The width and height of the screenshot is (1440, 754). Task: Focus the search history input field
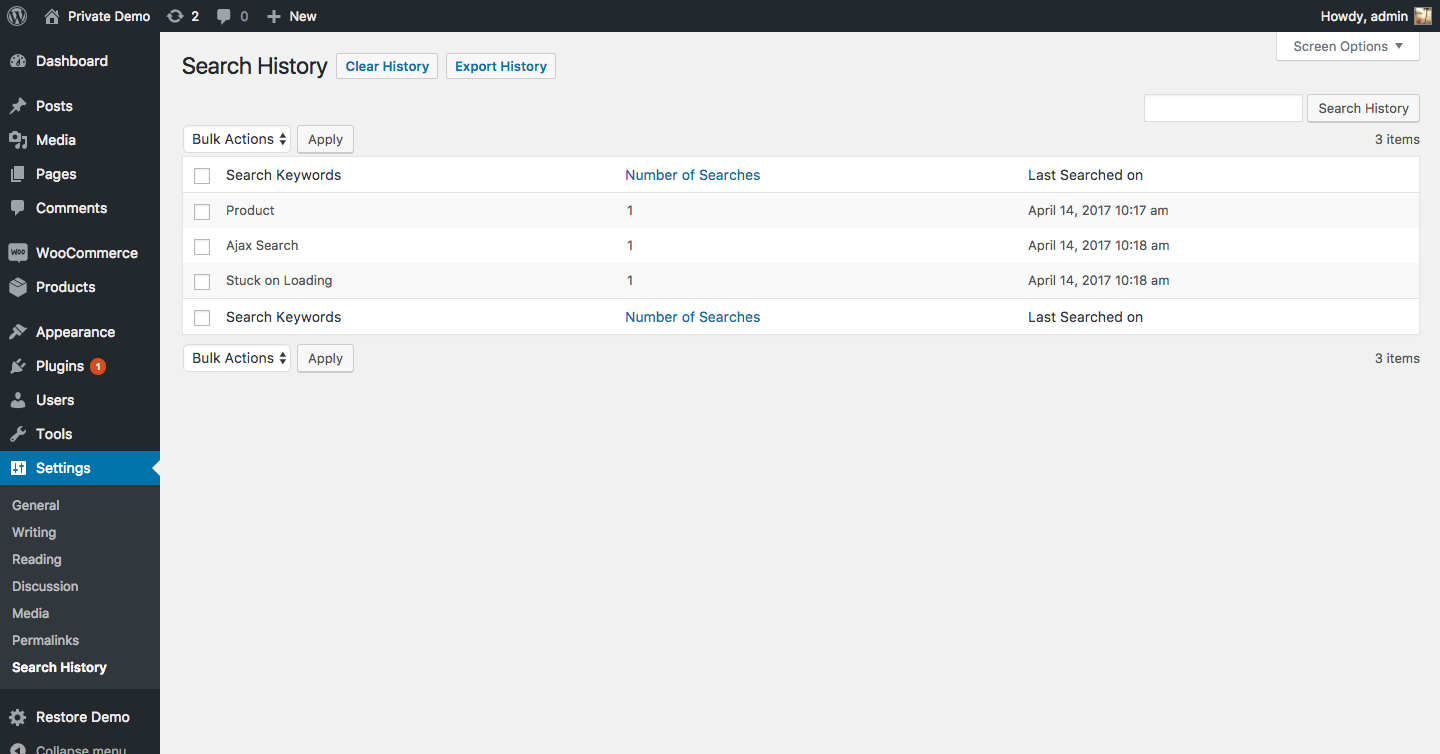coord(1223,108)
